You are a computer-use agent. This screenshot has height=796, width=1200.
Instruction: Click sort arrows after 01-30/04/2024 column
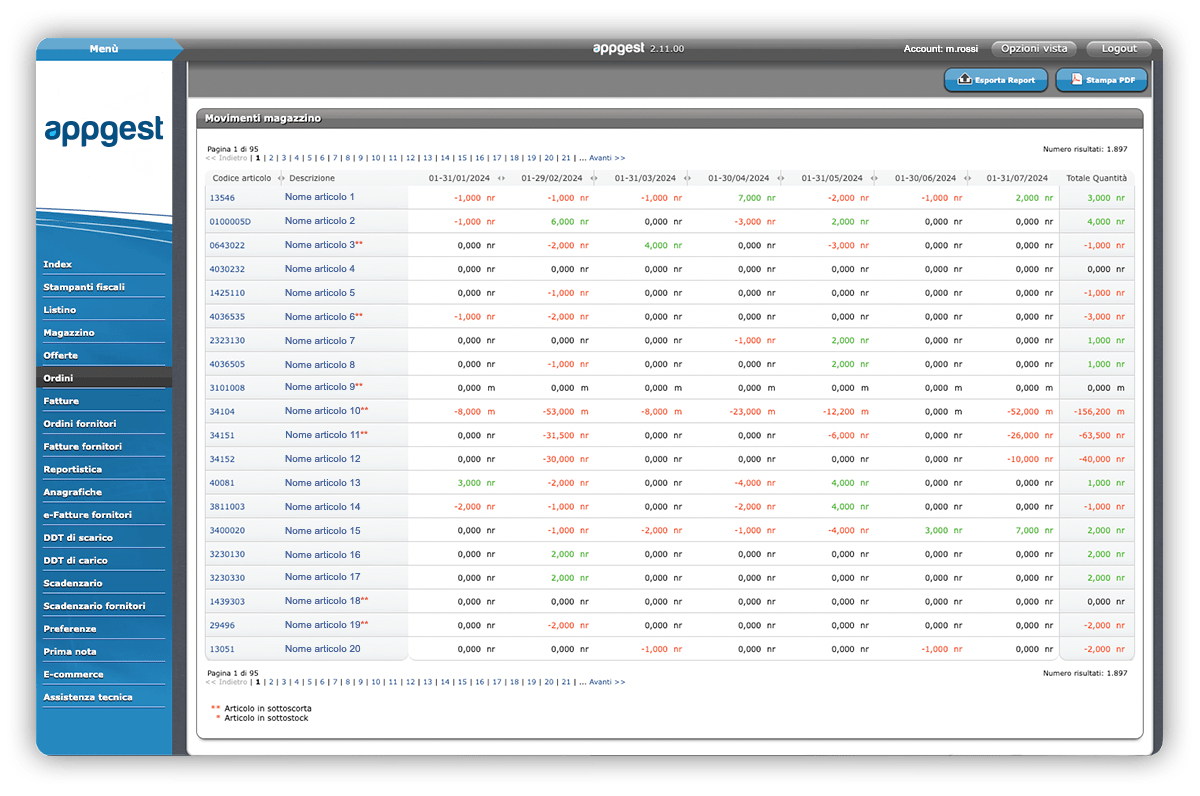tap(781, 178)
